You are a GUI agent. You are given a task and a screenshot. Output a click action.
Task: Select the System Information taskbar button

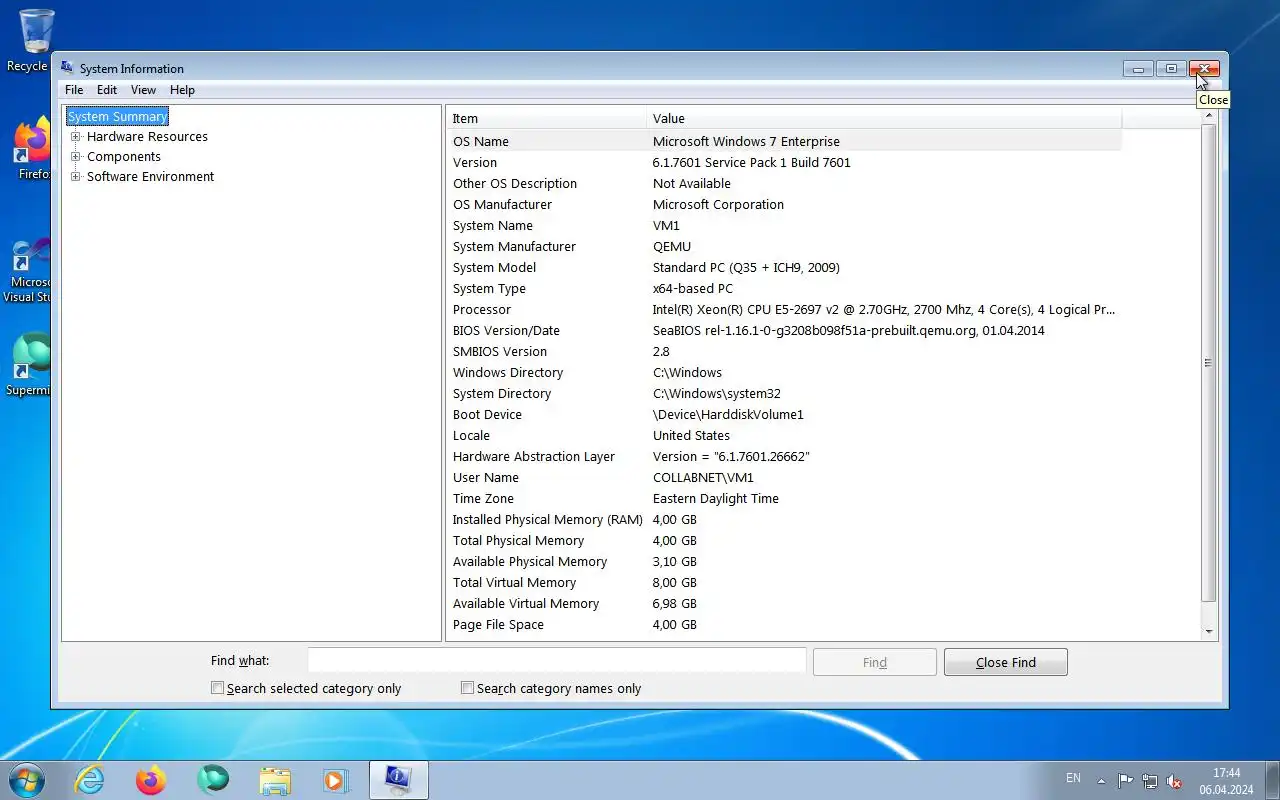point(399,780)
